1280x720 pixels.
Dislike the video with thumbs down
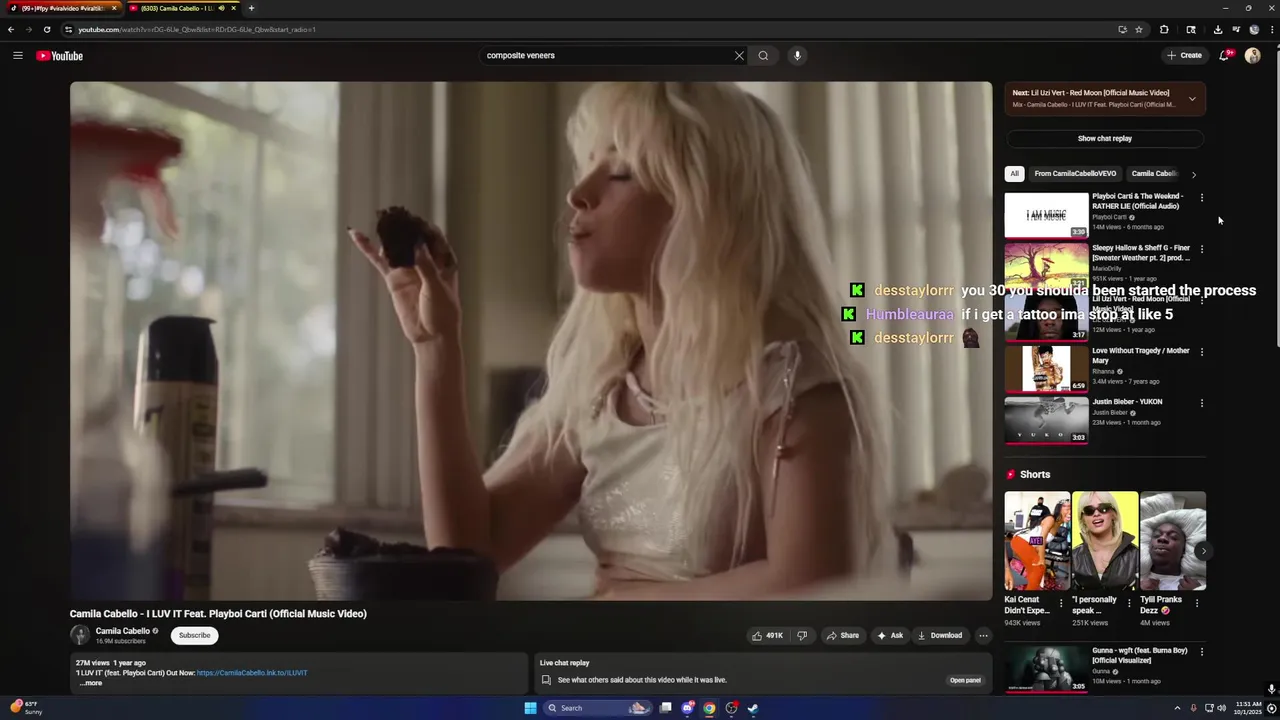click(x=802, y=635)
